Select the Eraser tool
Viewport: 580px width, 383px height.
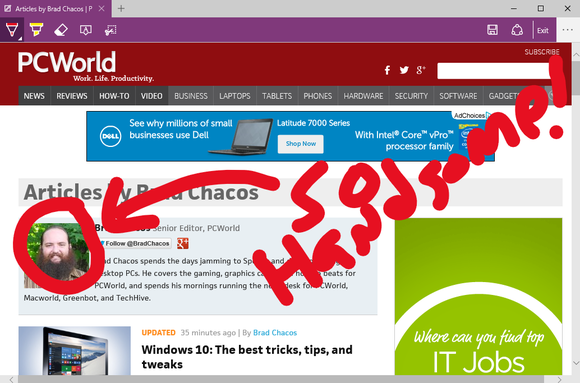[x=61, y=30]
